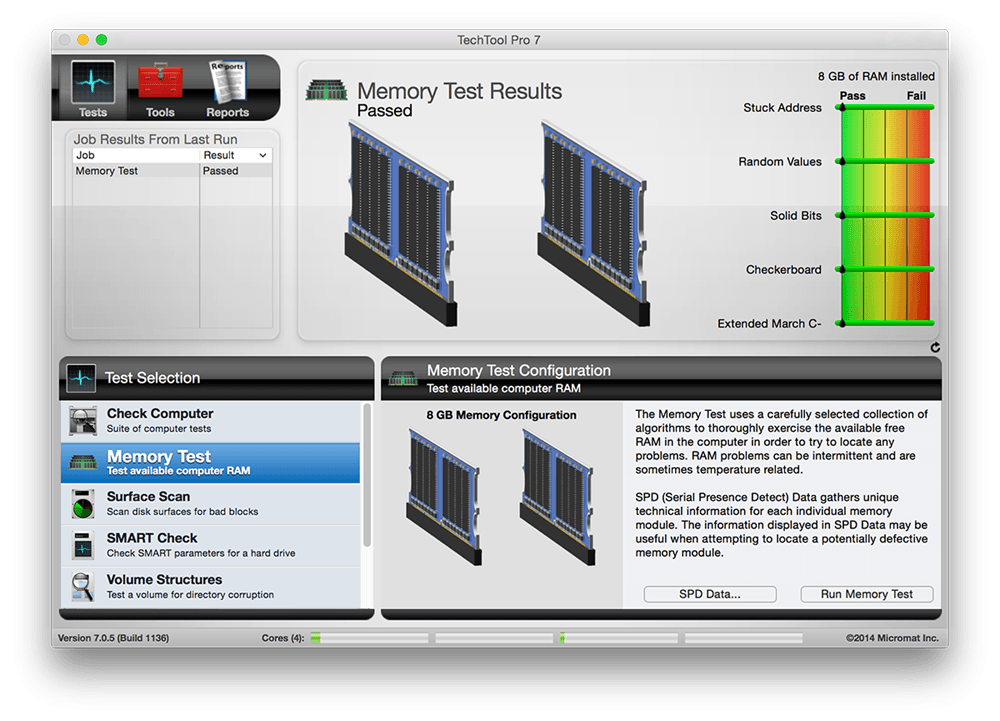Click the 'Pass' graph column label
The image size is (1000, 721).
(853, 96)
